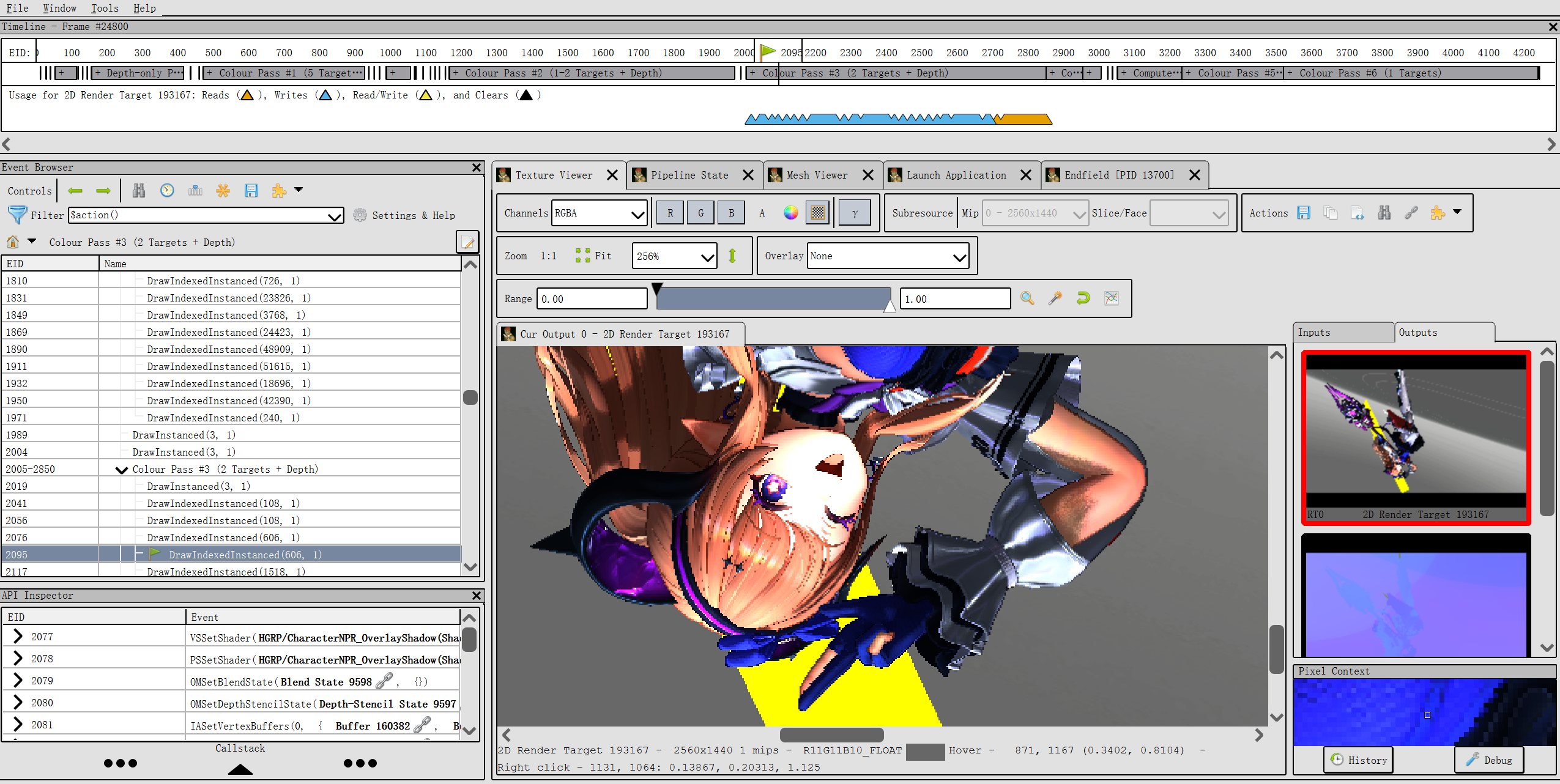Click the clock icon for action durations
The image size is (1560, 784).
pyautogui.click(x=167, y=191)
